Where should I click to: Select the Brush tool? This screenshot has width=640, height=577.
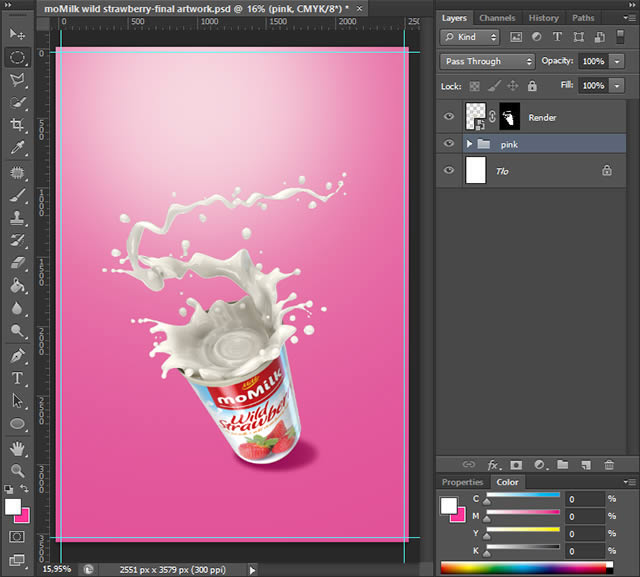pyautogui.click(x=17, y=195)
